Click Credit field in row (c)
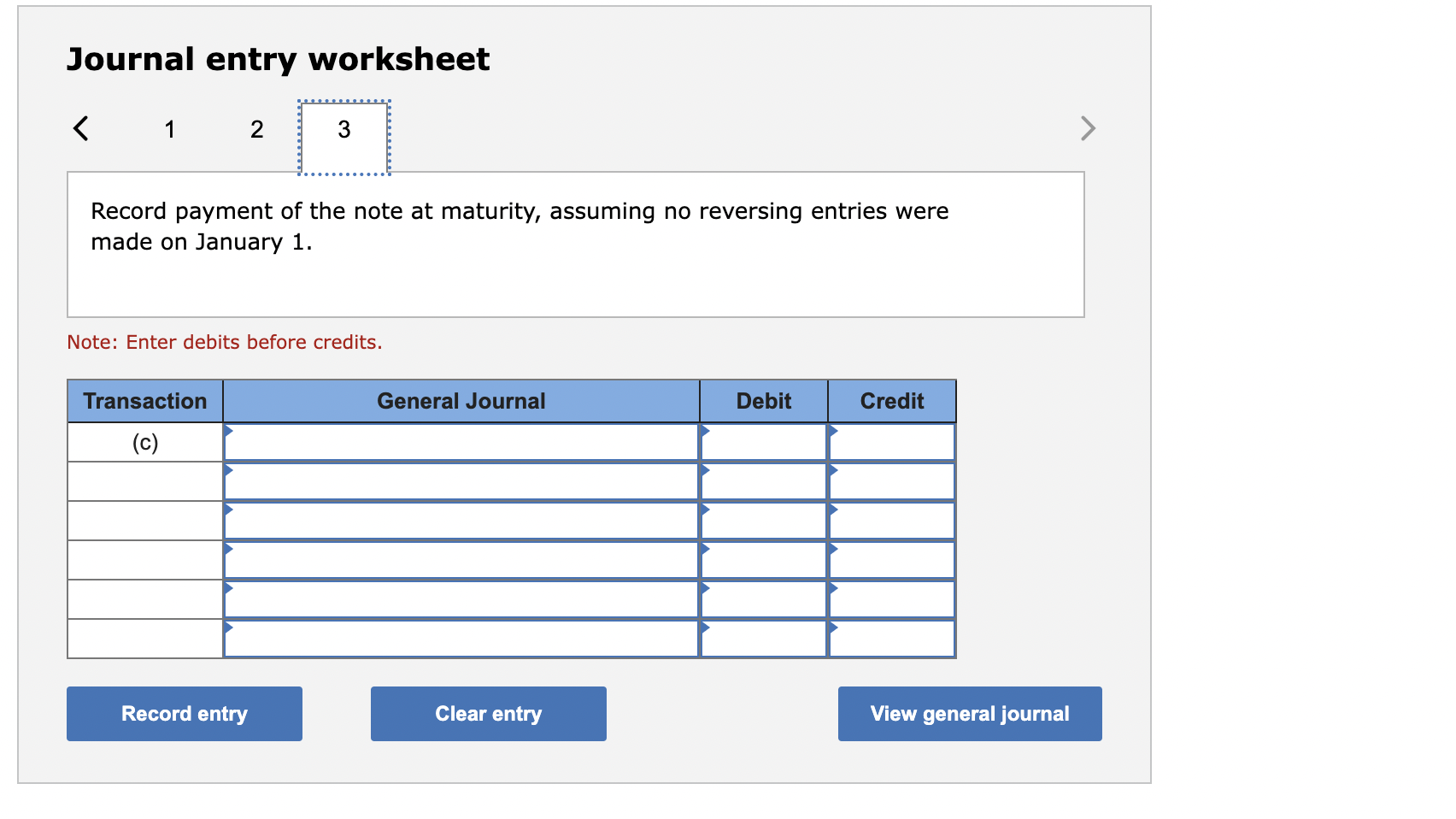The height and width of the screenshot is (819, 1456). tap(892, 442)
